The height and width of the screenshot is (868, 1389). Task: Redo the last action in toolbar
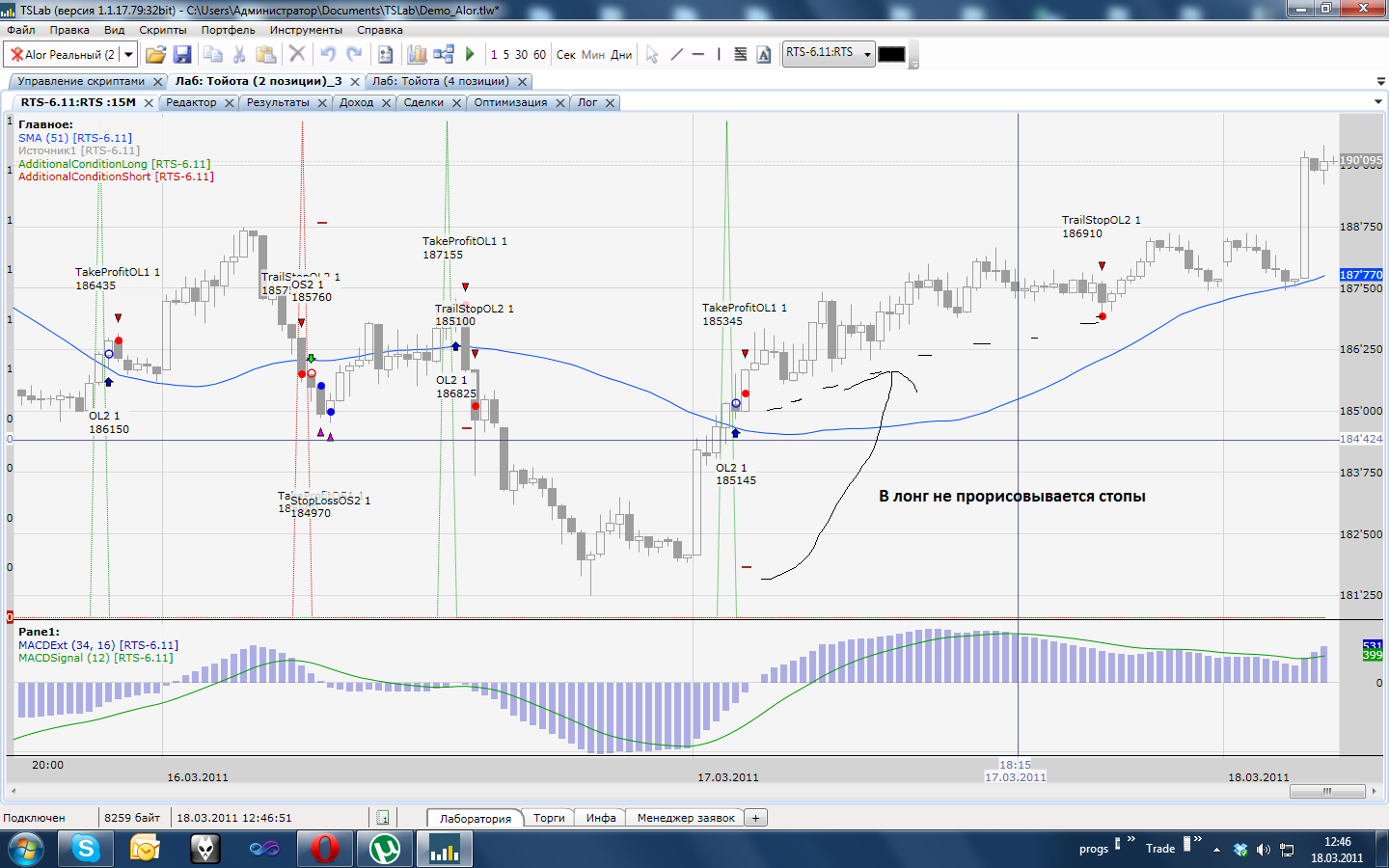pyautogui.click(x=354, y=54)
